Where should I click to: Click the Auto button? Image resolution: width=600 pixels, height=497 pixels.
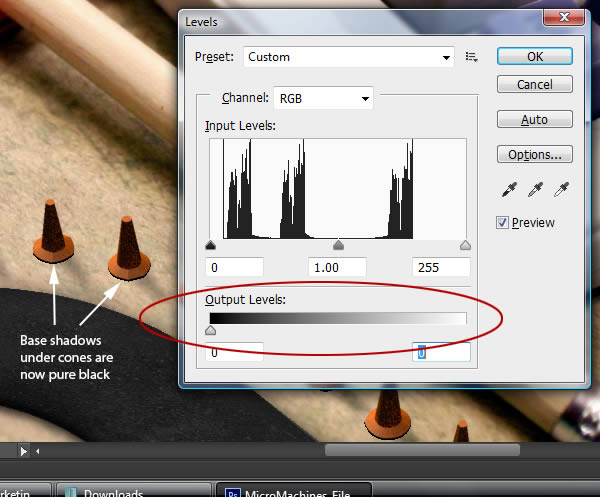pyautogui.click(x=535, y=119)
